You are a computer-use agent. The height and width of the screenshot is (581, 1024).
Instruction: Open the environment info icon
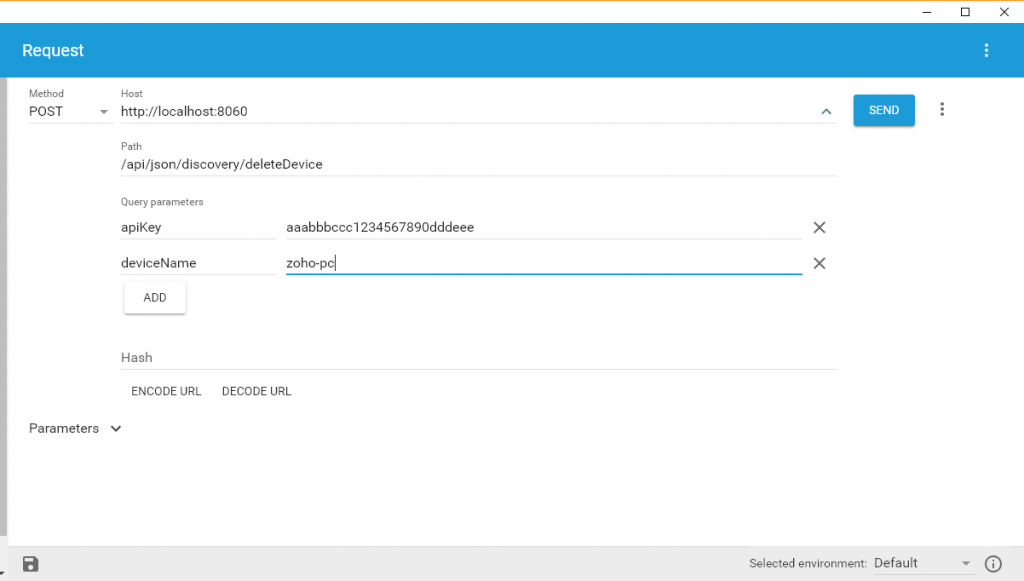pos(993,563)
